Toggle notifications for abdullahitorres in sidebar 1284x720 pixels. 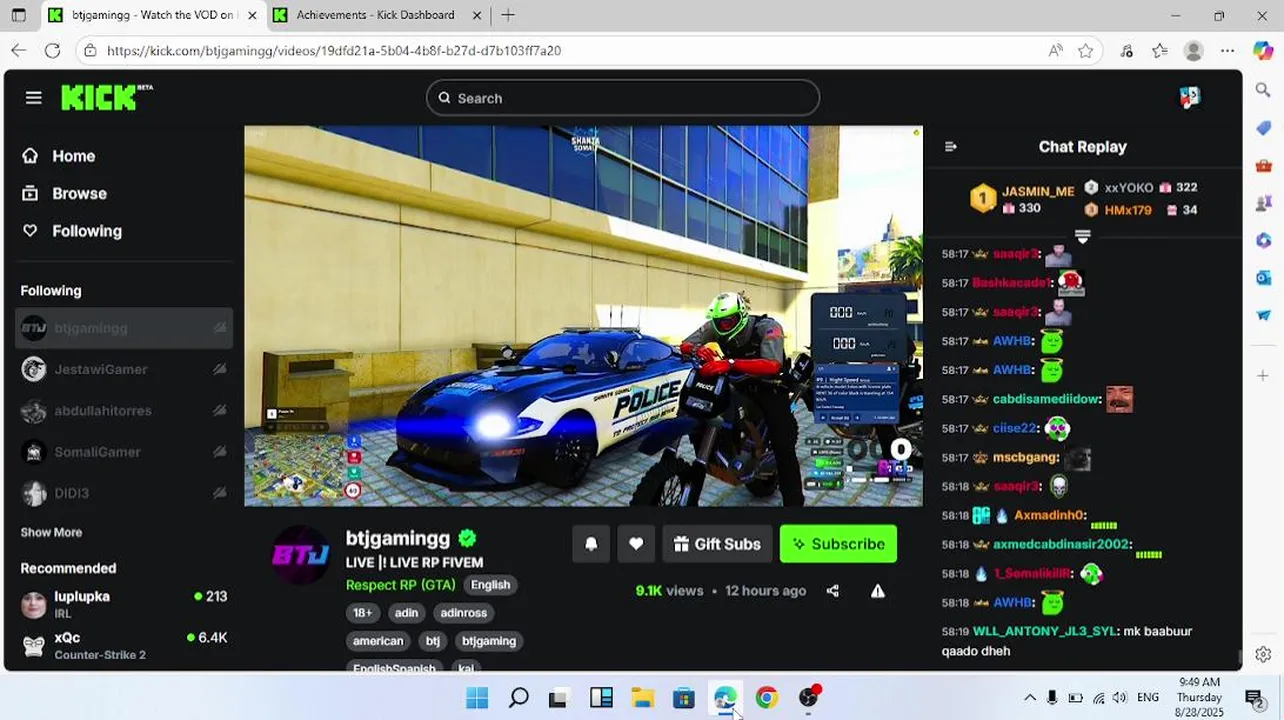coord(219,411)
